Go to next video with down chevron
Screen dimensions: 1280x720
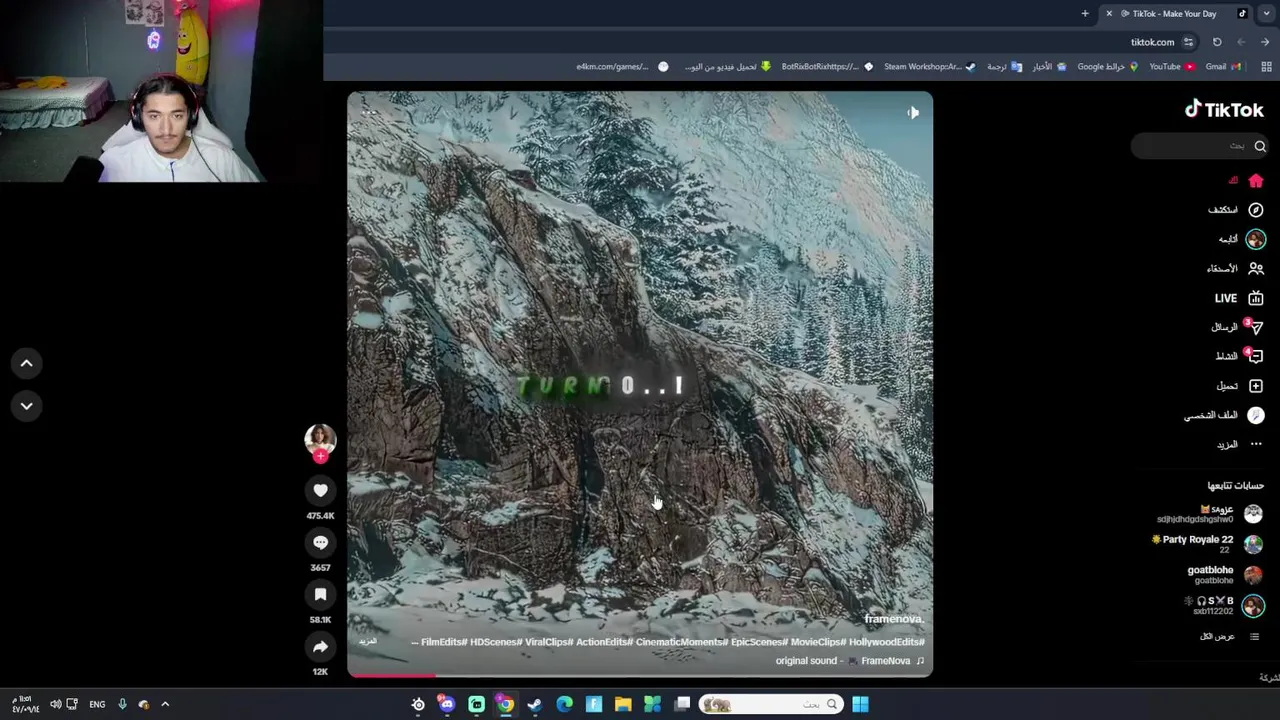click(x=27, y=406)
